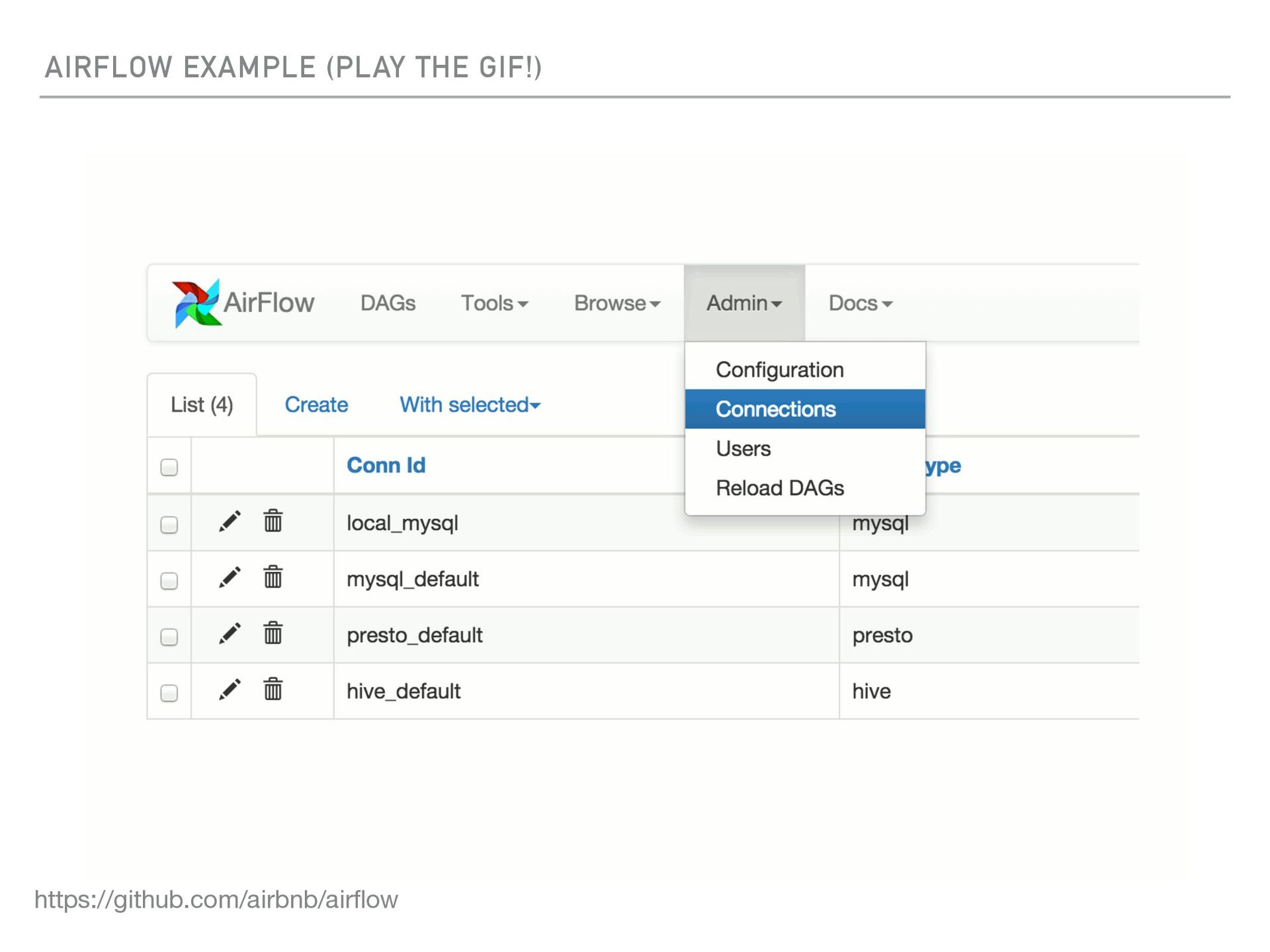The height and width of the screenshot is (952, 1270).
Task: Click trash icon for hive_default
Action: pos(273,690)
